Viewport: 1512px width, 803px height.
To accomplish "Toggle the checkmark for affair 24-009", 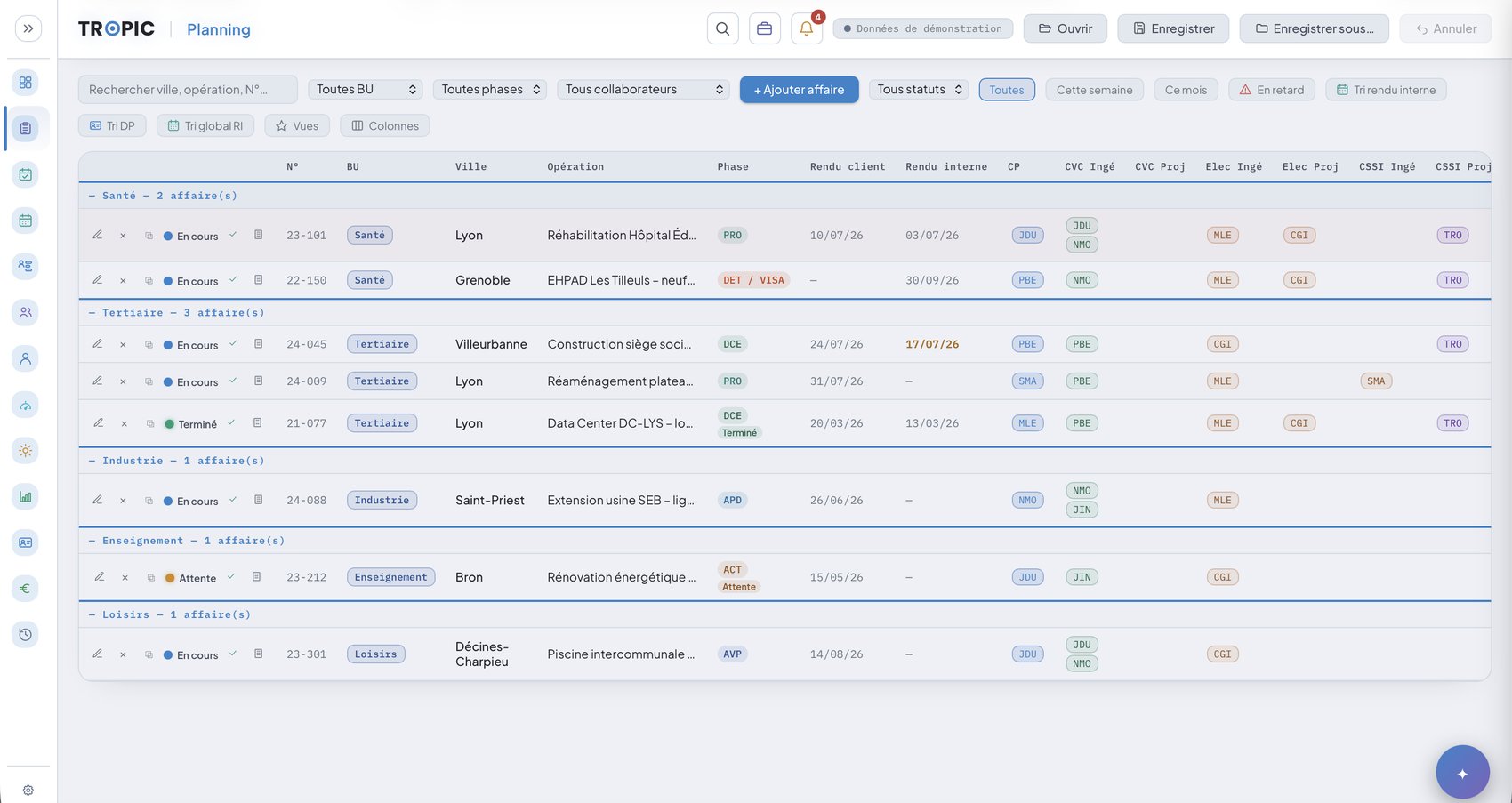I will [233, 381].
